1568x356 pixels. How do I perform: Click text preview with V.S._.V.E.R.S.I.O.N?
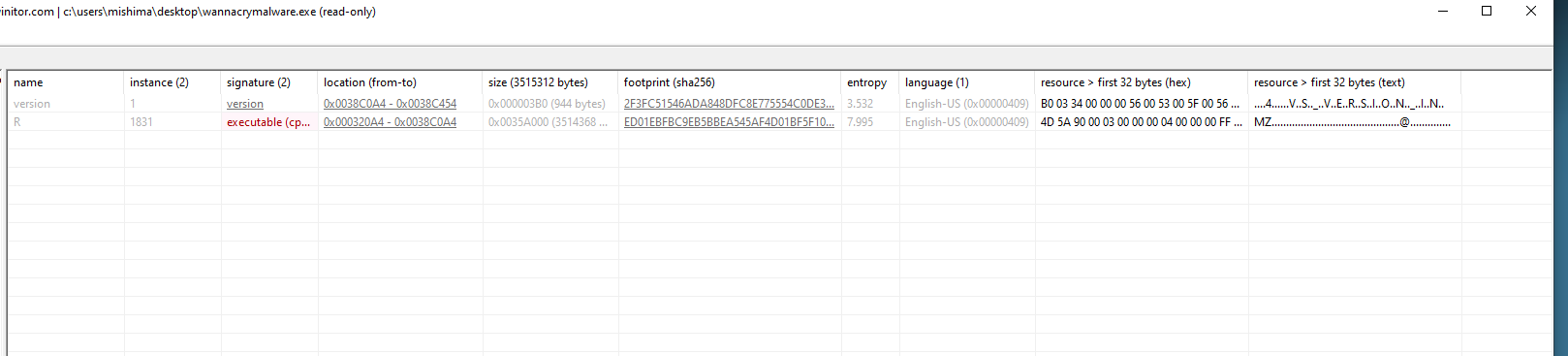coord(1349,104)
